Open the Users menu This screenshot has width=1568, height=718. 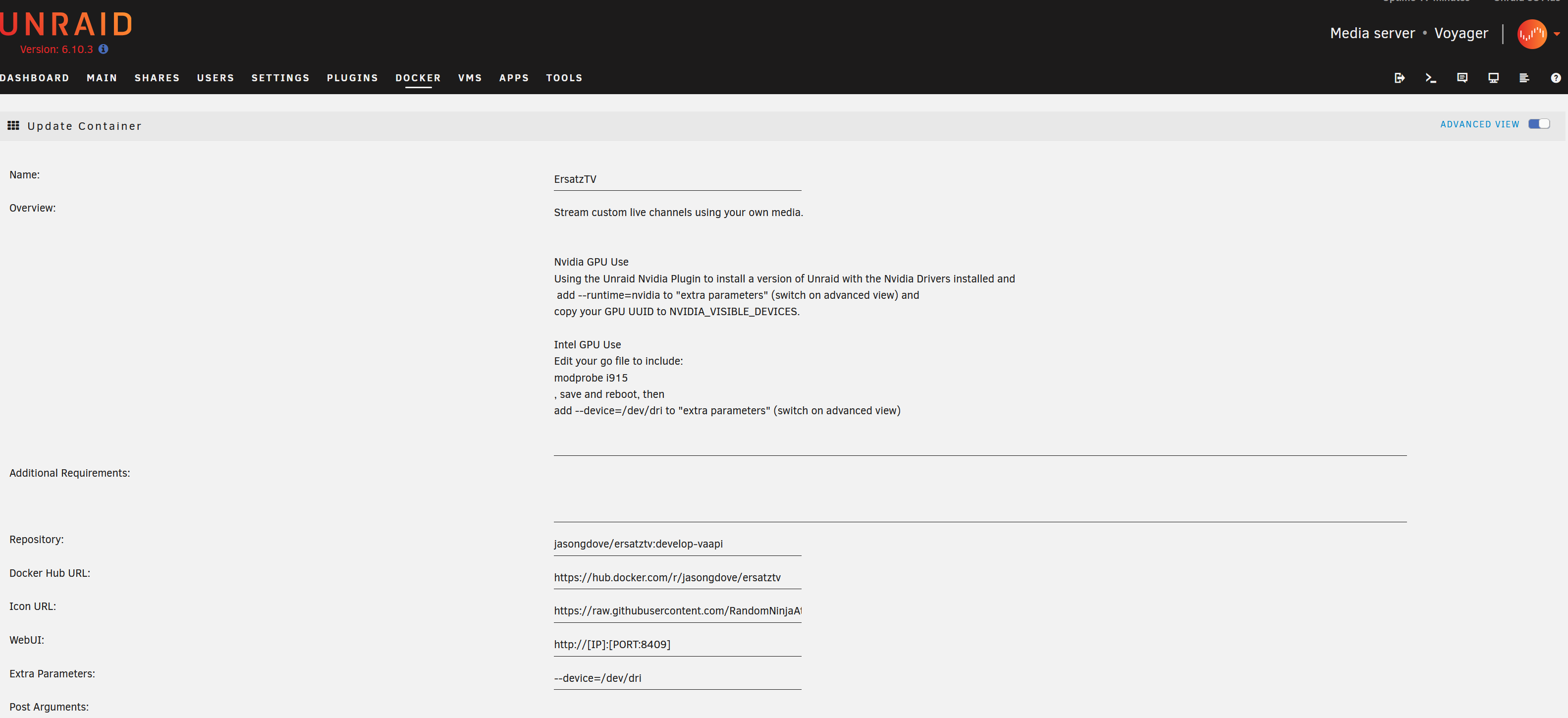pos(216,78)
